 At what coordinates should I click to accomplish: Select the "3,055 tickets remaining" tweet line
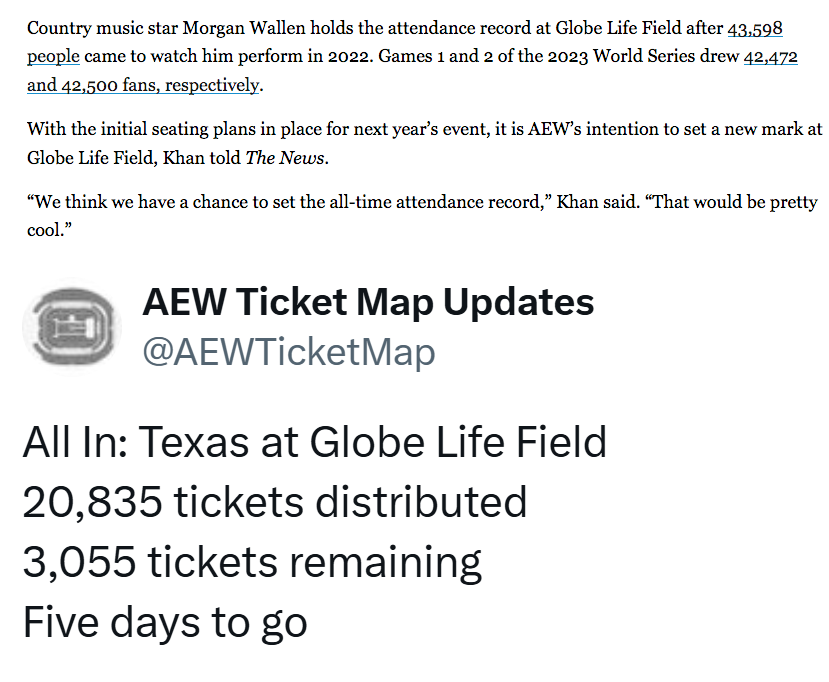tap(252, 561)
